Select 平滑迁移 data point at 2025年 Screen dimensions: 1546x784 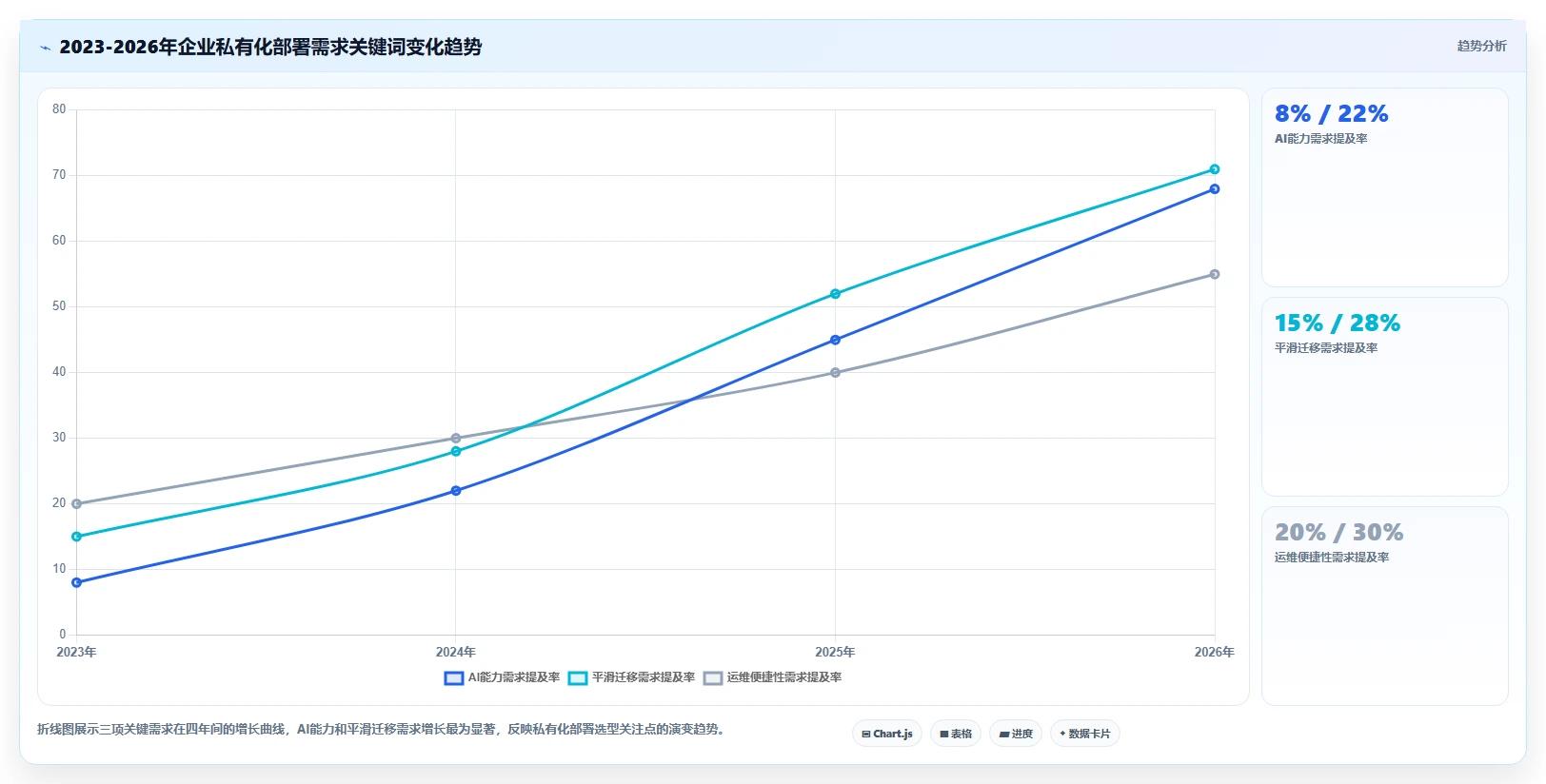coord(835,294)
